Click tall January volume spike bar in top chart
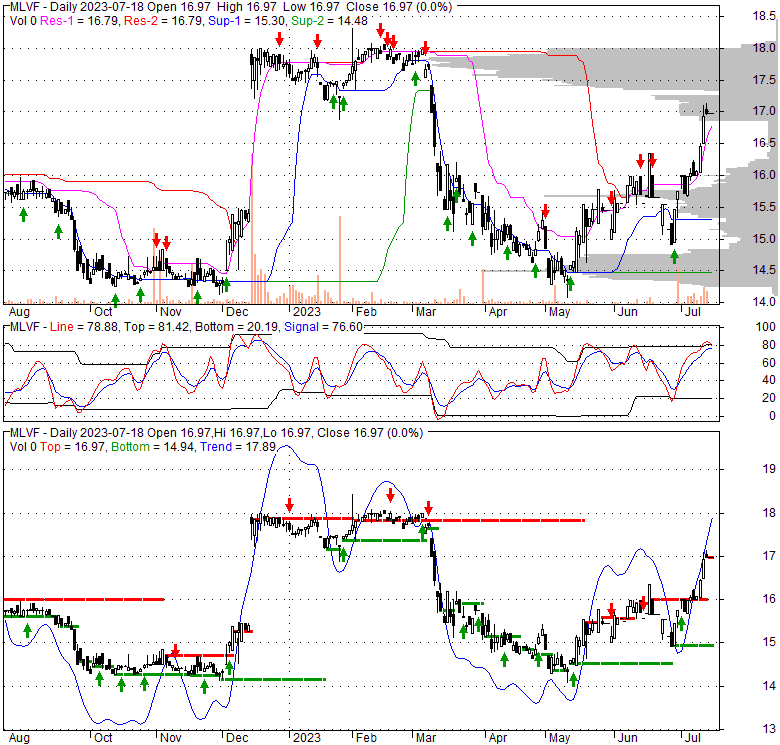This screenshot has width=780, height=745. click(x=340, y=259)
